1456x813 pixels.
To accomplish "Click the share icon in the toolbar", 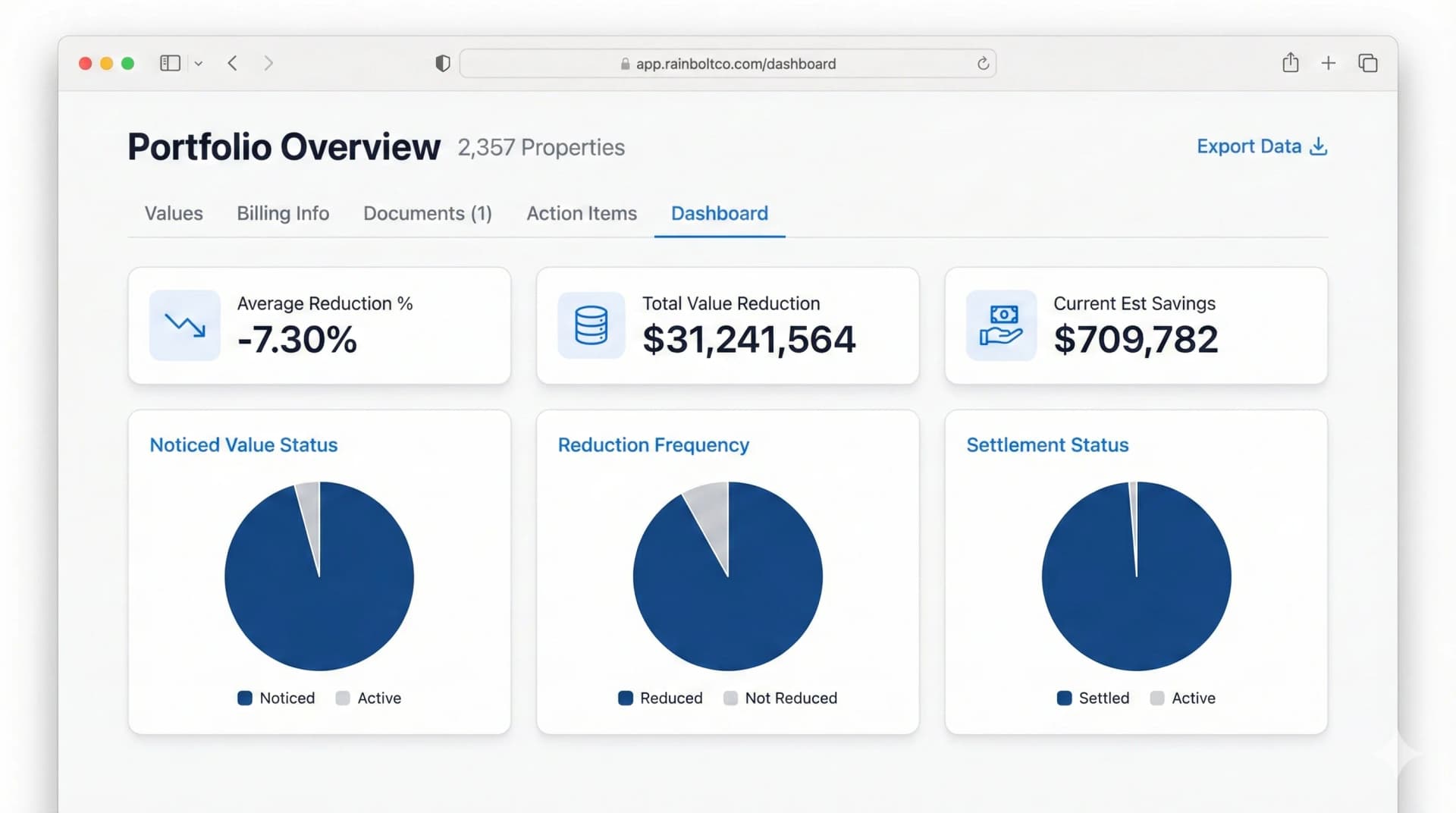I will pos(1290,63).
